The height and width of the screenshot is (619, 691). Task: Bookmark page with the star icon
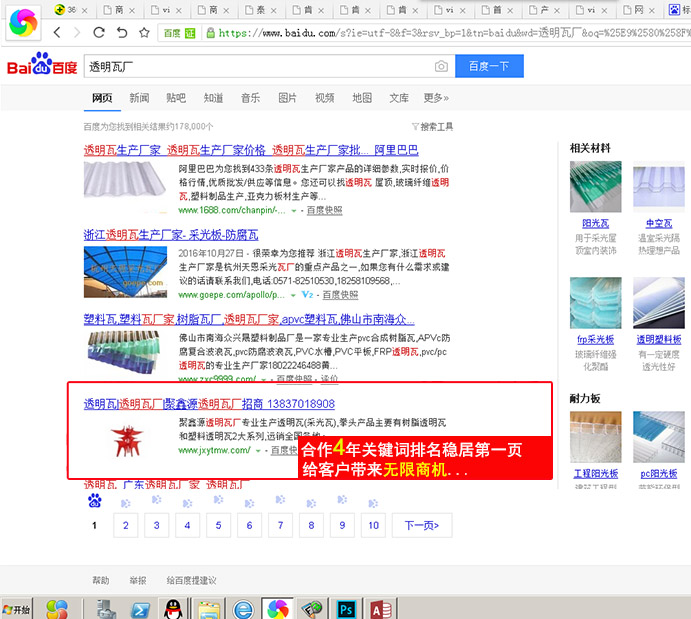pos(144,32)
